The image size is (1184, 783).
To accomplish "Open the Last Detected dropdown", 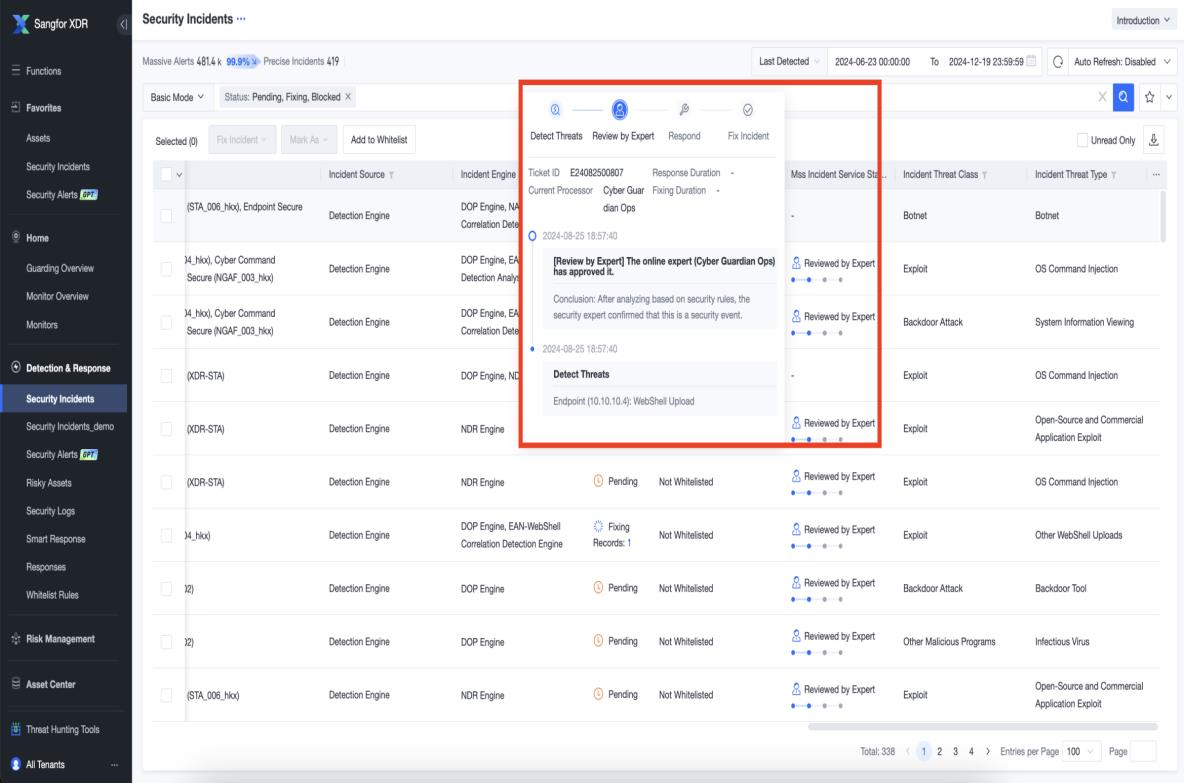I will point(789,61).
